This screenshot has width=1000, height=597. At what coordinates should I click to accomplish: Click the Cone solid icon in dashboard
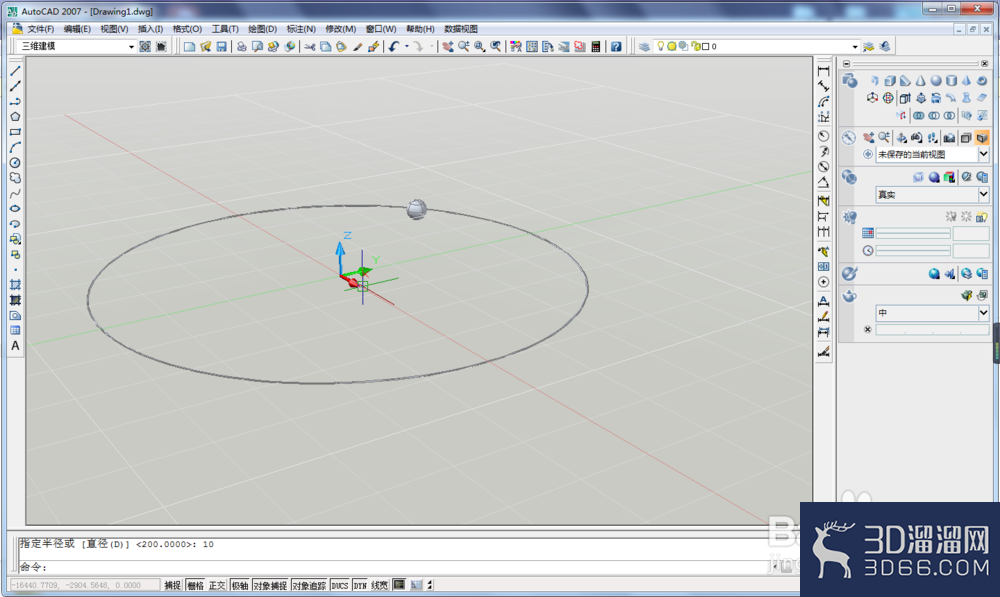click(x=920, y=81)
